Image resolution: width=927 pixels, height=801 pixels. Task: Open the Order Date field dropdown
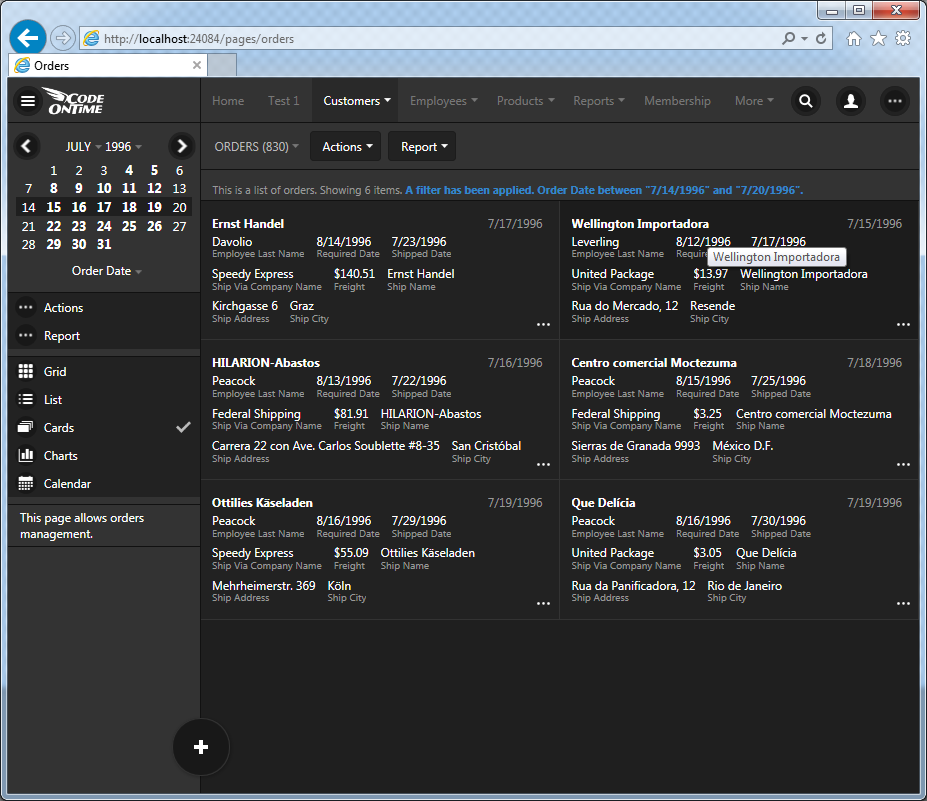pyautogui.click(x=106, y=271)
